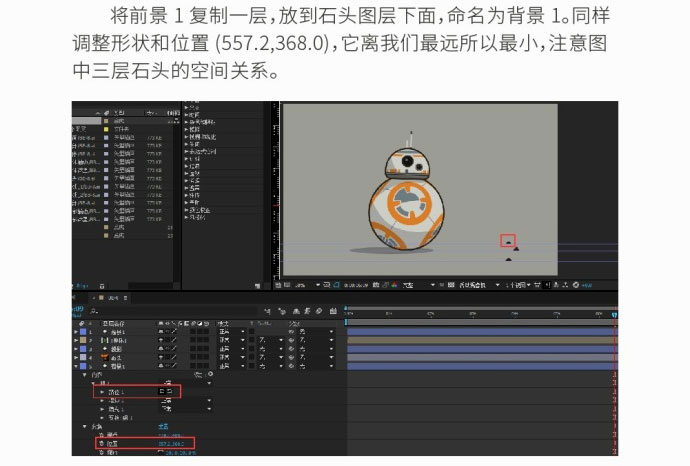Click the always preview icon in viewer

(278, 285)
